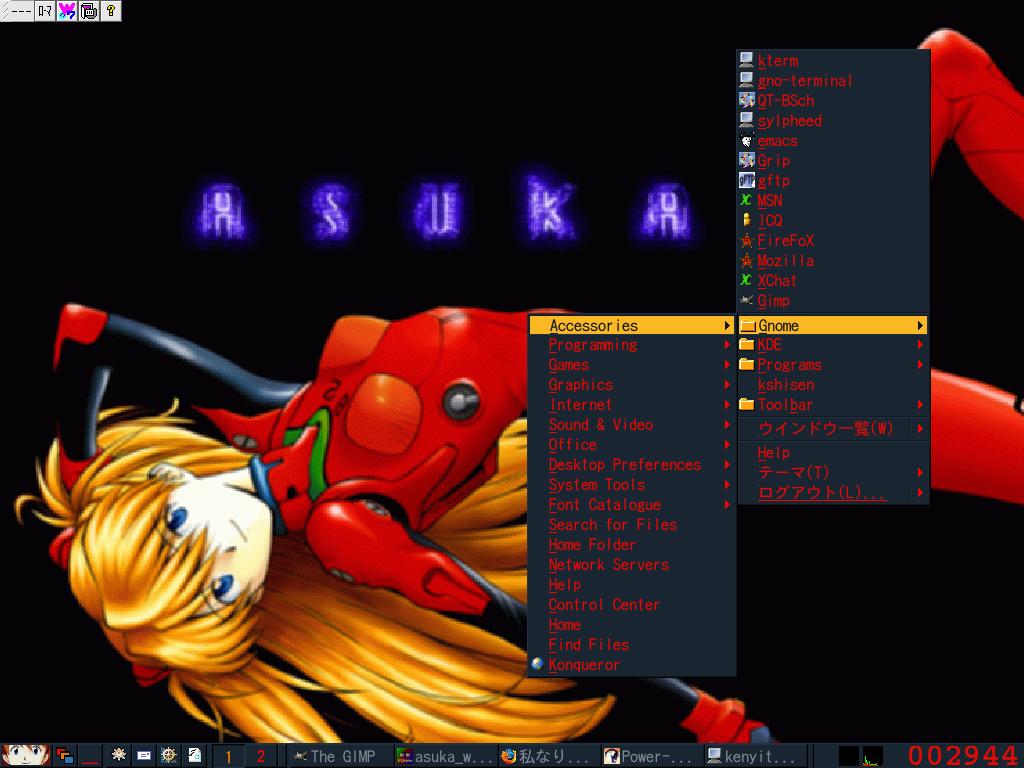Image resolution: width=1024 pixels, height=768 pixels.
Task: Click the yellow question mark icon
Action: (110, 11)
